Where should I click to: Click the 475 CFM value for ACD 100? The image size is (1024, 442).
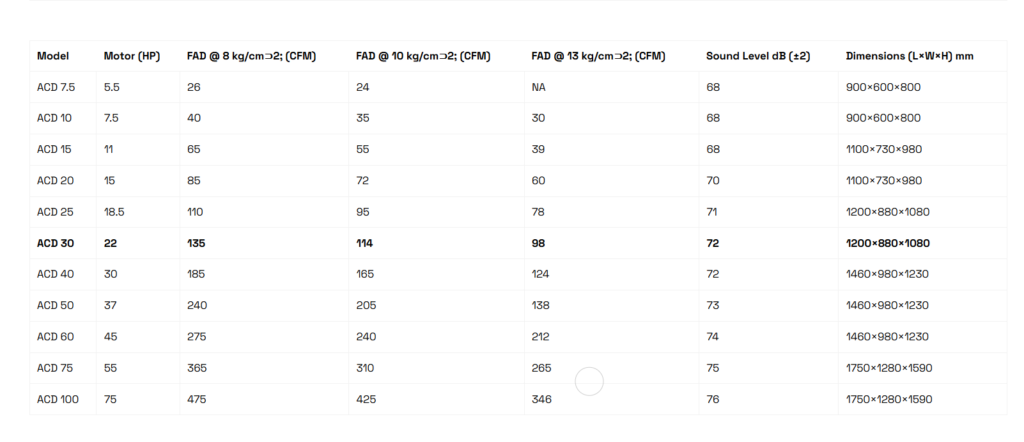click(196, 399)
